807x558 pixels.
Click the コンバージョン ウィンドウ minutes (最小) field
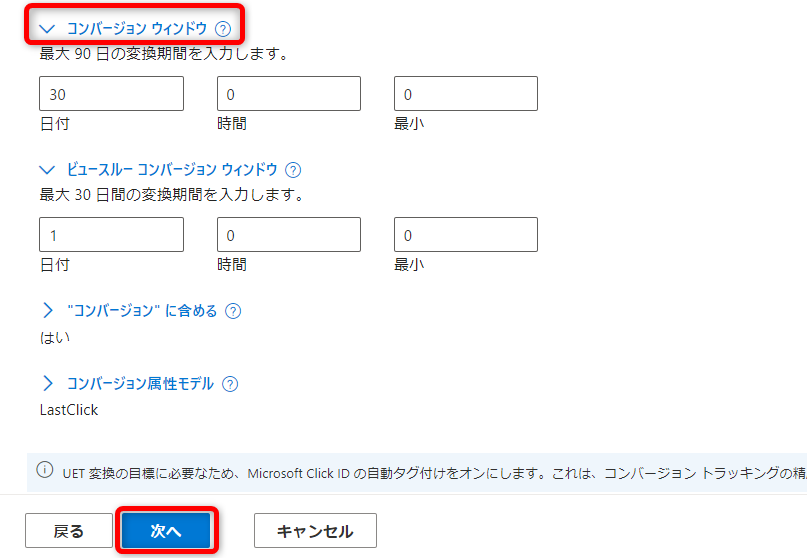click(x=465, y=94)
